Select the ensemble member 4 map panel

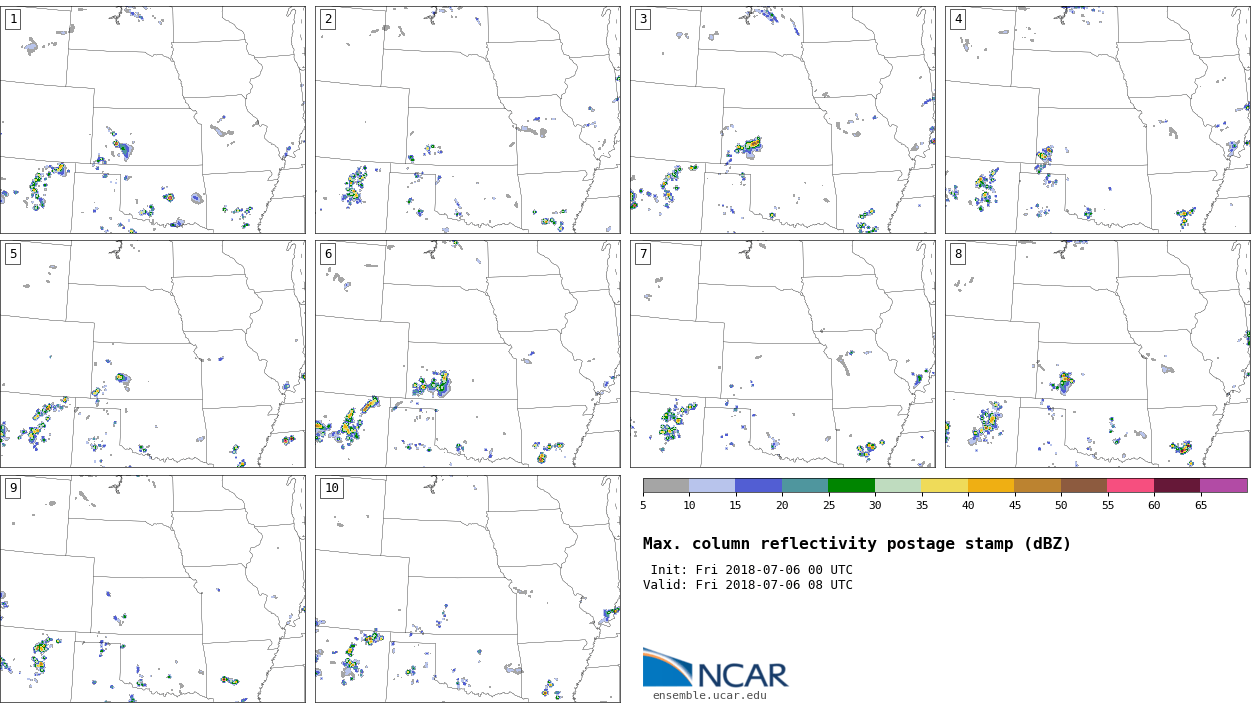pos(1097,120)
